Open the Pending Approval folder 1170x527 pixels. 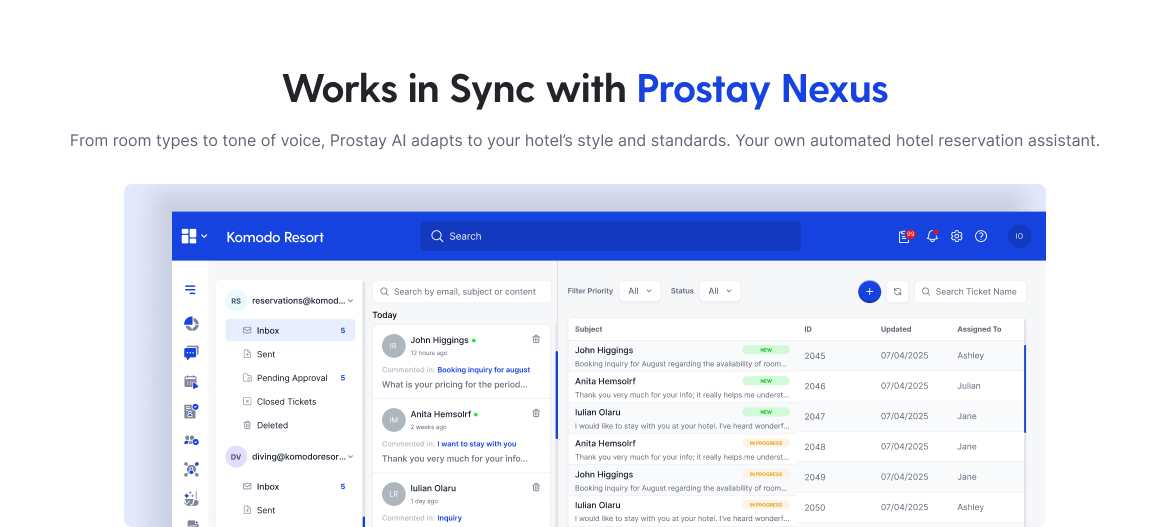pyautogui.click(x=290, y=378)
